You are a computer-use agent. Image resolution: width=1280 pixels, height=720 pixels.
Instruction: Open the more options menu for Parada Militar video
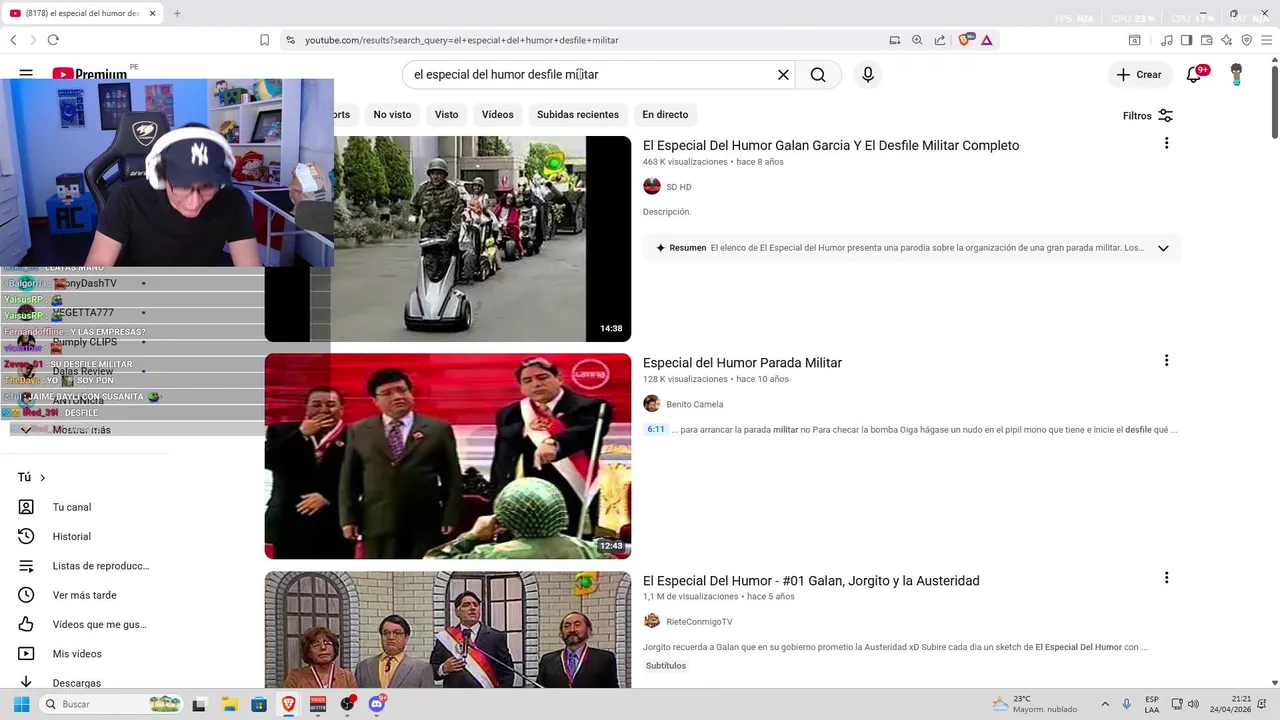1166,360
